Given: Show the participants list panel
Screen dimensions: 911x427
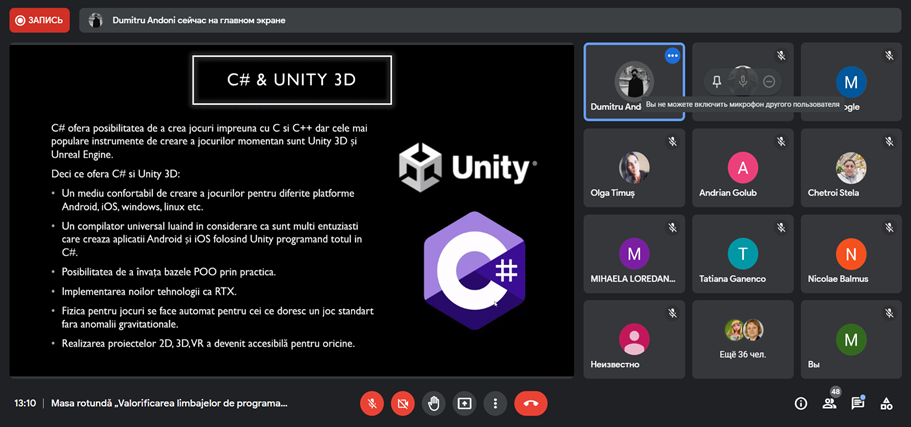Looking at the screenshot, I should point(829,403).
